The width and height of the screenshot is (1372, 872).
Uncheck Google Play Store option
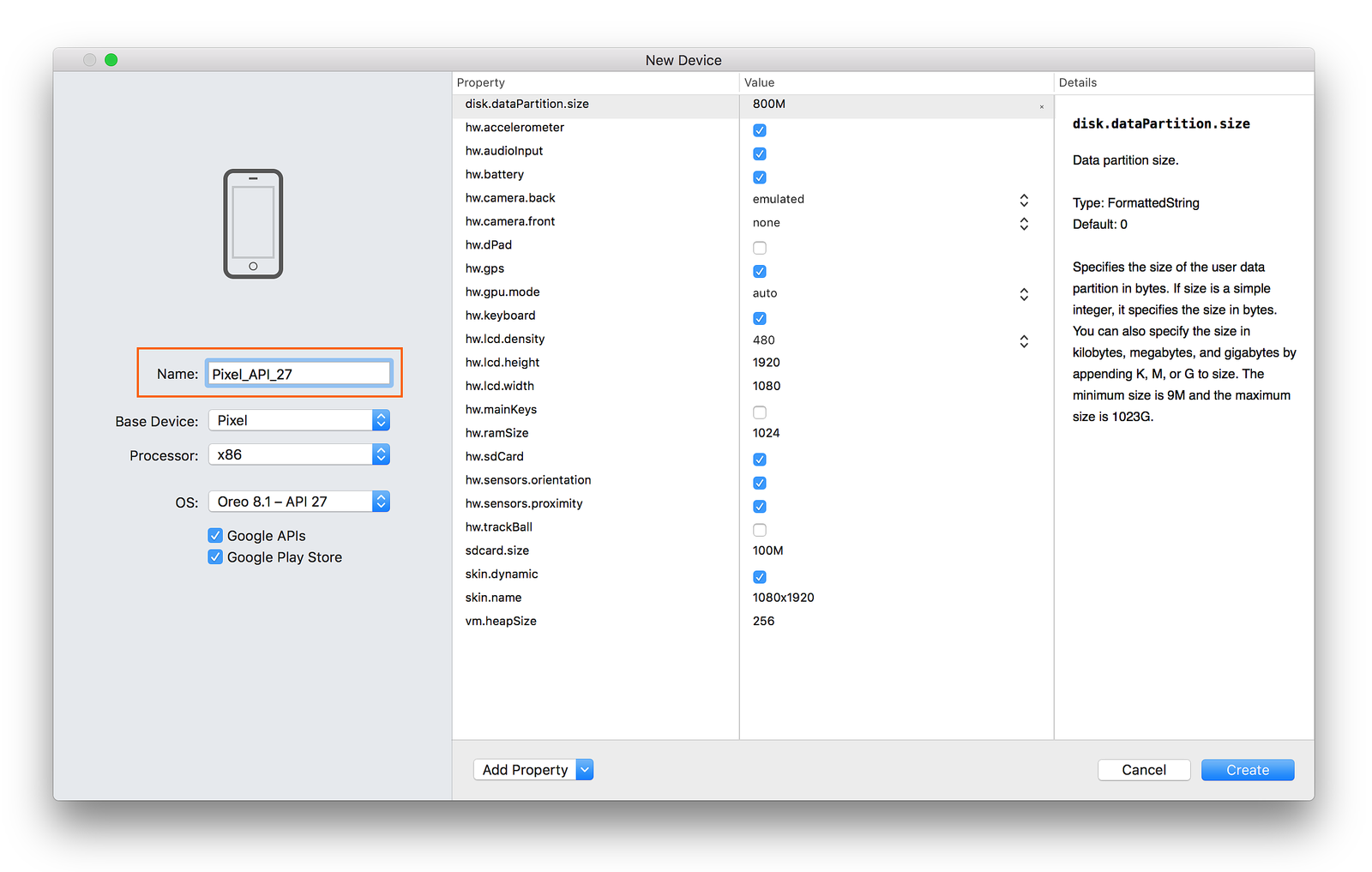point(215,557)
